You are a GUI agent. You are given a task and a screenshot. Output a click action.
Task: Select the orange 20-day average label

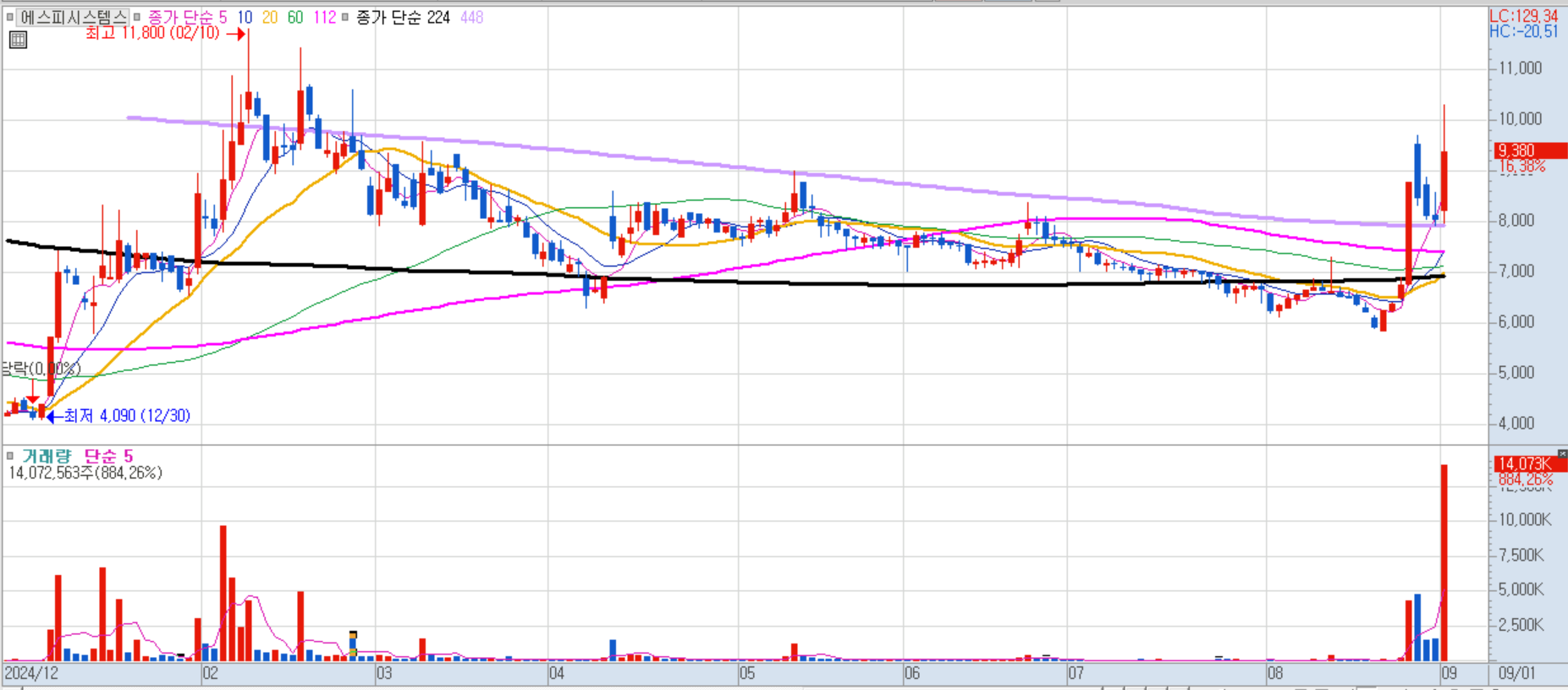pyautogui.click(x=270, y=17)
